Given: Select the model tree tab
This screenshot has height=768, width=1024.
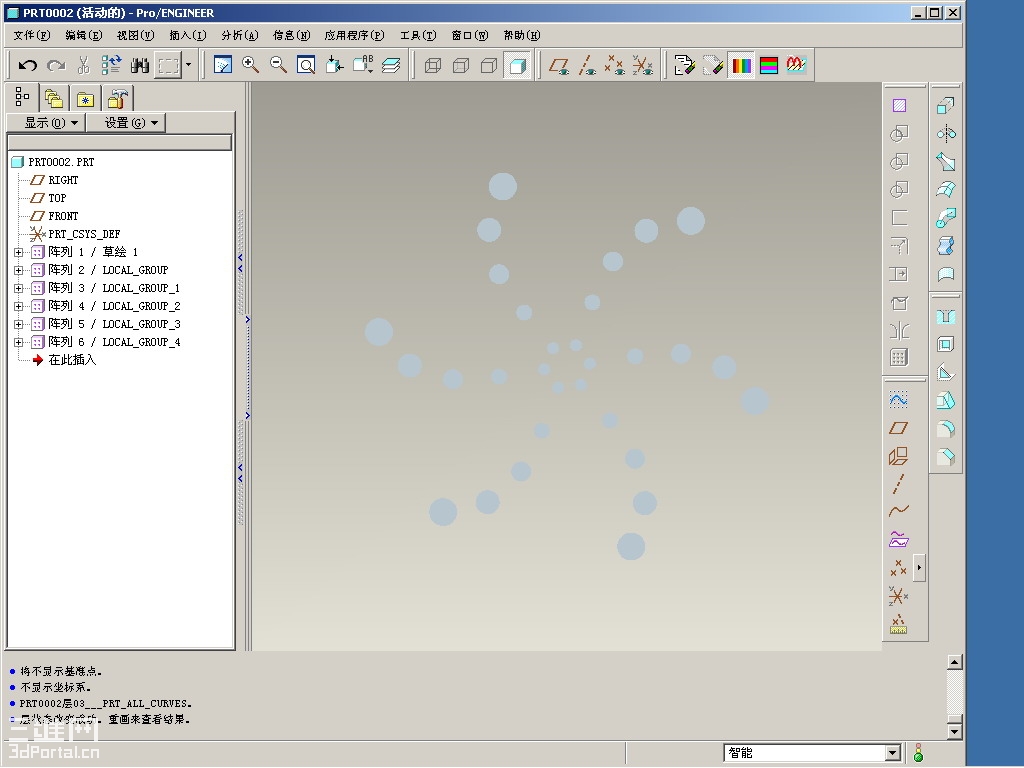Looking at the screenshot, I should pos(22,97).
